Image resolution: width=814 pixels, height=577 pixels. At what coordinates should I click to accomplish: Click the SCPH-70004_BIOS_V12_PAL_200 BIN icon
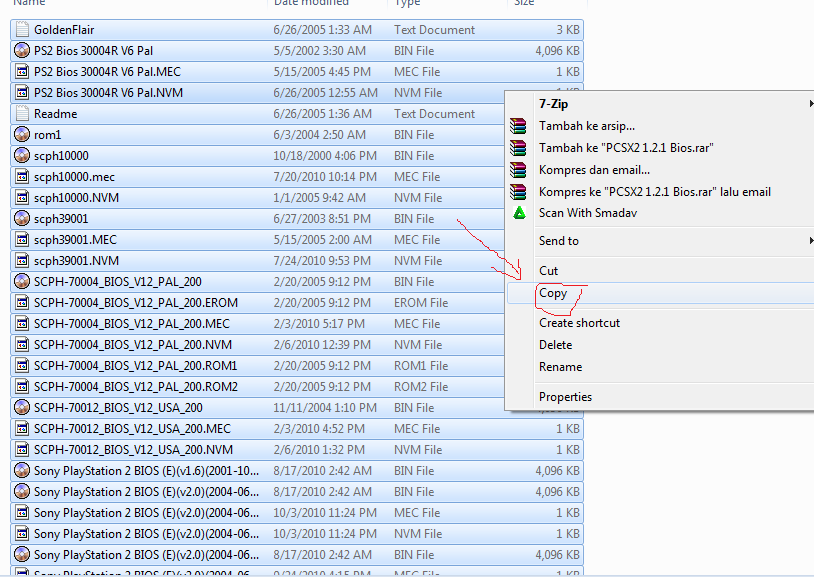coord(22,281)
